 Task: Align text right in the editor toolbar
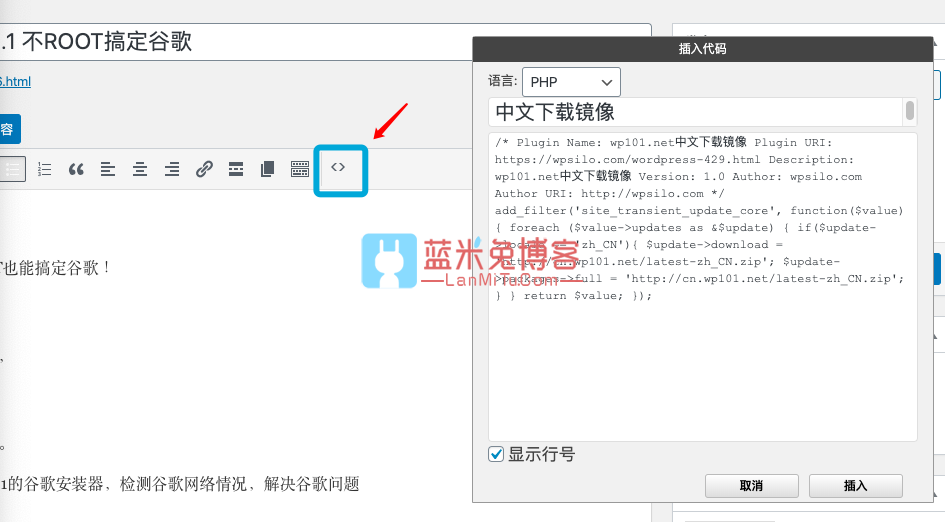pyautogui.click(x=172, y=169)
